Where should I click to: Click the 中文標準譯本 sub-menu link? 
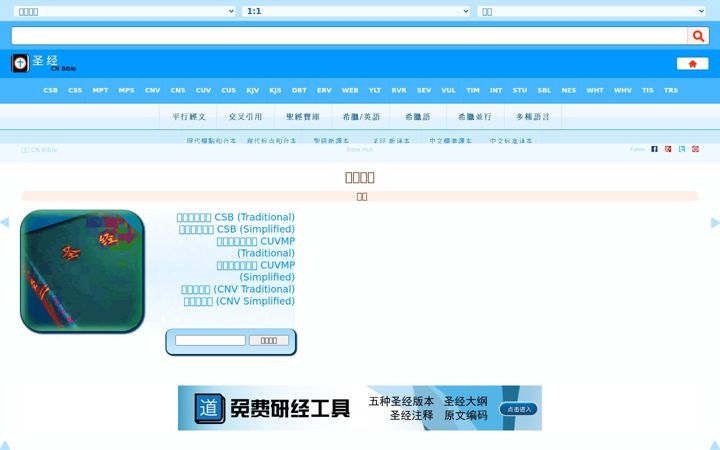click(450, 141)
